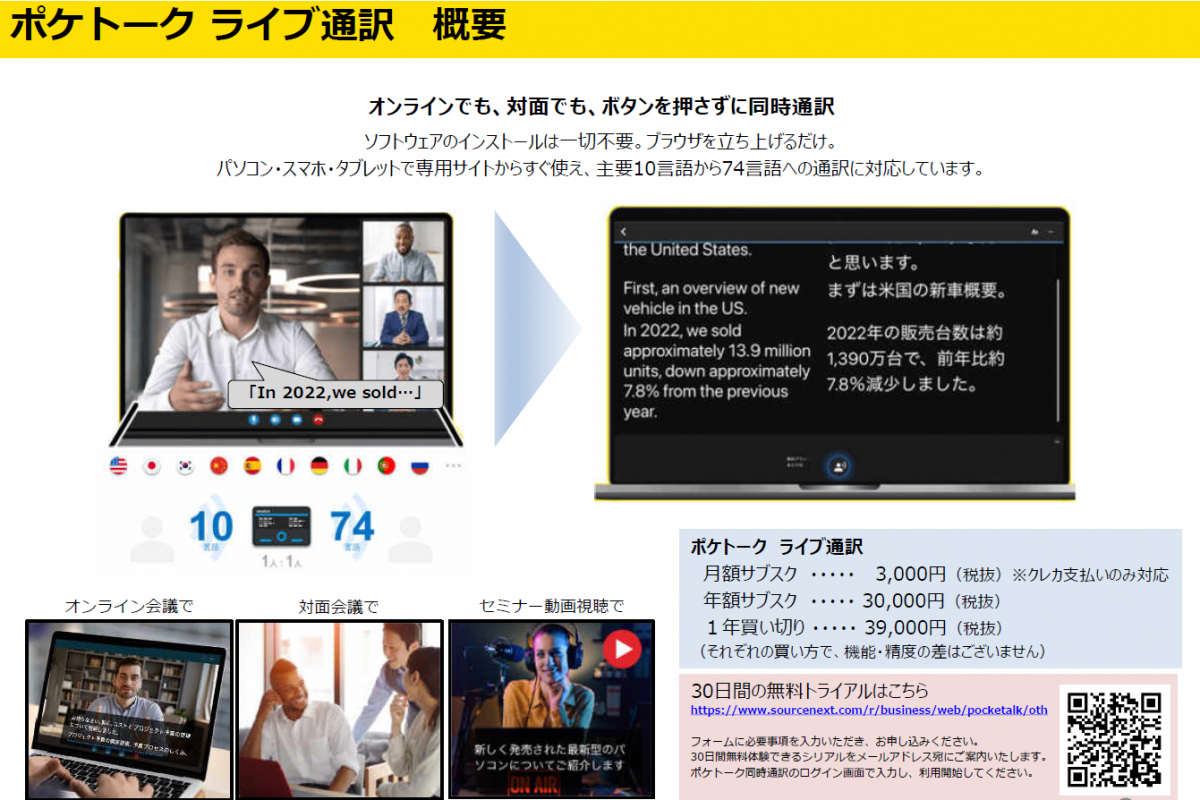Click the line starting ポケトーク同時通訳のログイン画面で
This screenshot has height=800, width=1200.
[x=862, y=773]
